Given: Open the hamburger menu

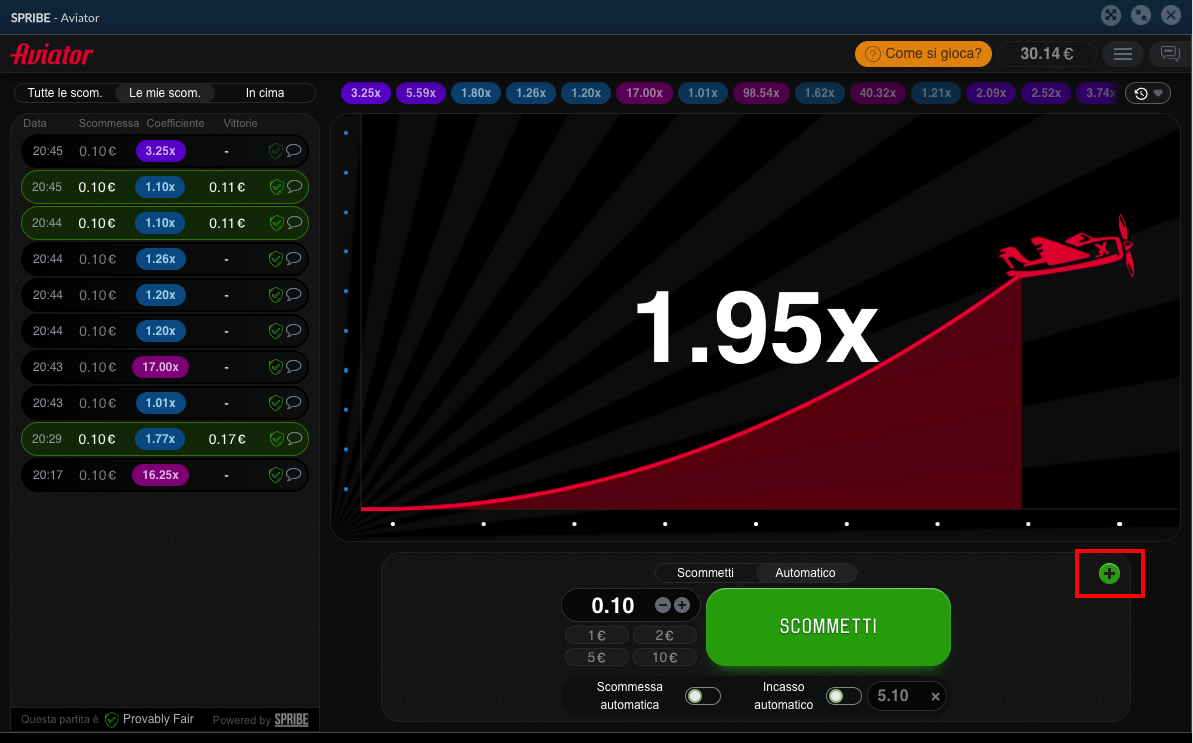Looking at the screenshot, I should (1123, 54).
